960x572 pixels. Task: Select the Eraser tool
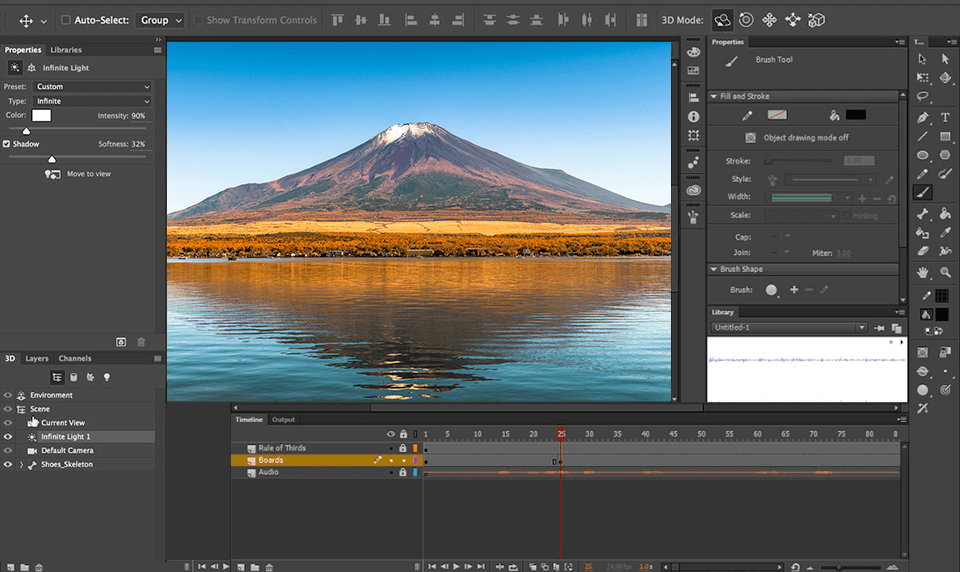coord(923,251)
